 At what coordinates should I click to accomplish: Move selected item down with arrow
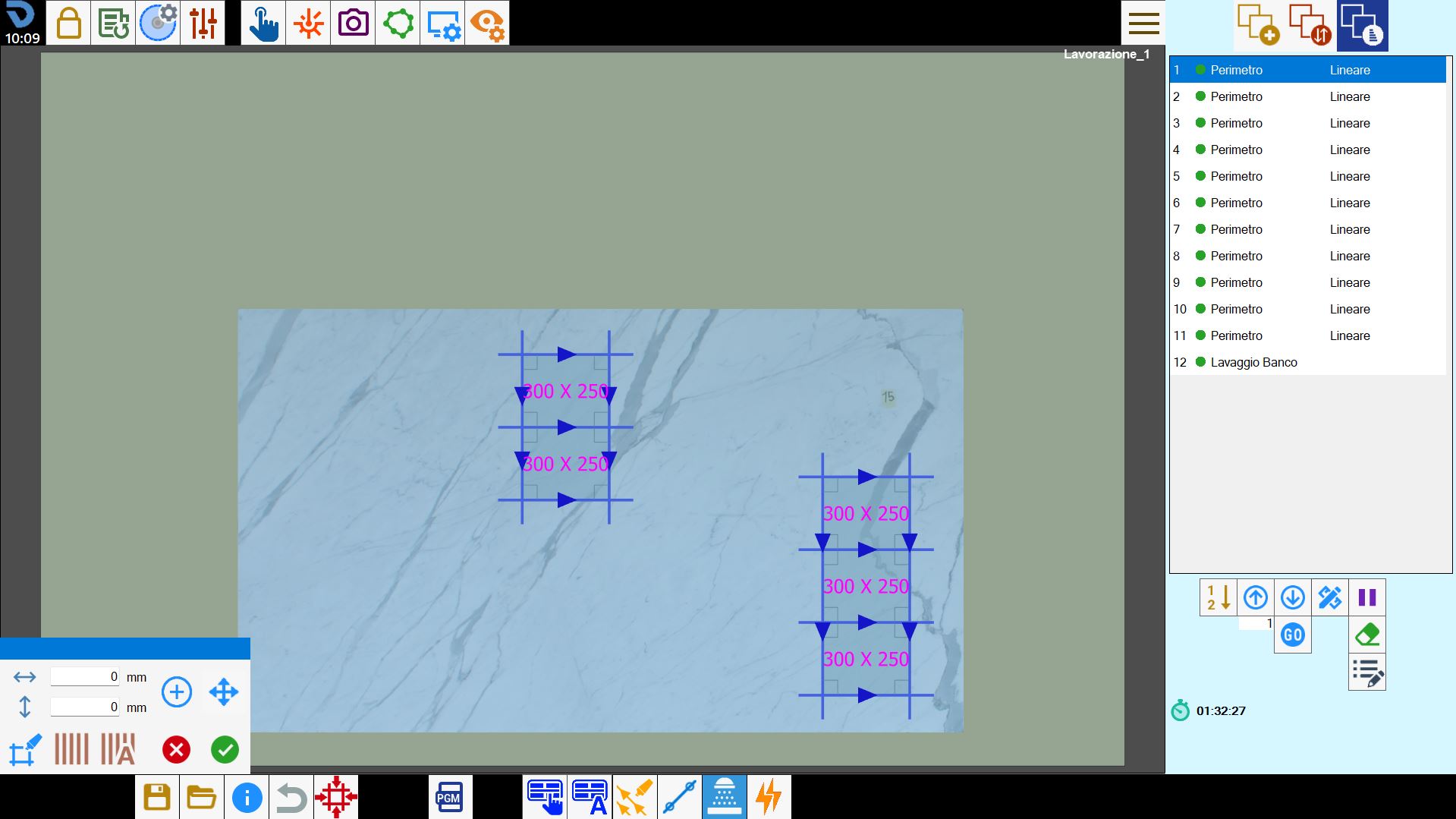coord(1293,597)
